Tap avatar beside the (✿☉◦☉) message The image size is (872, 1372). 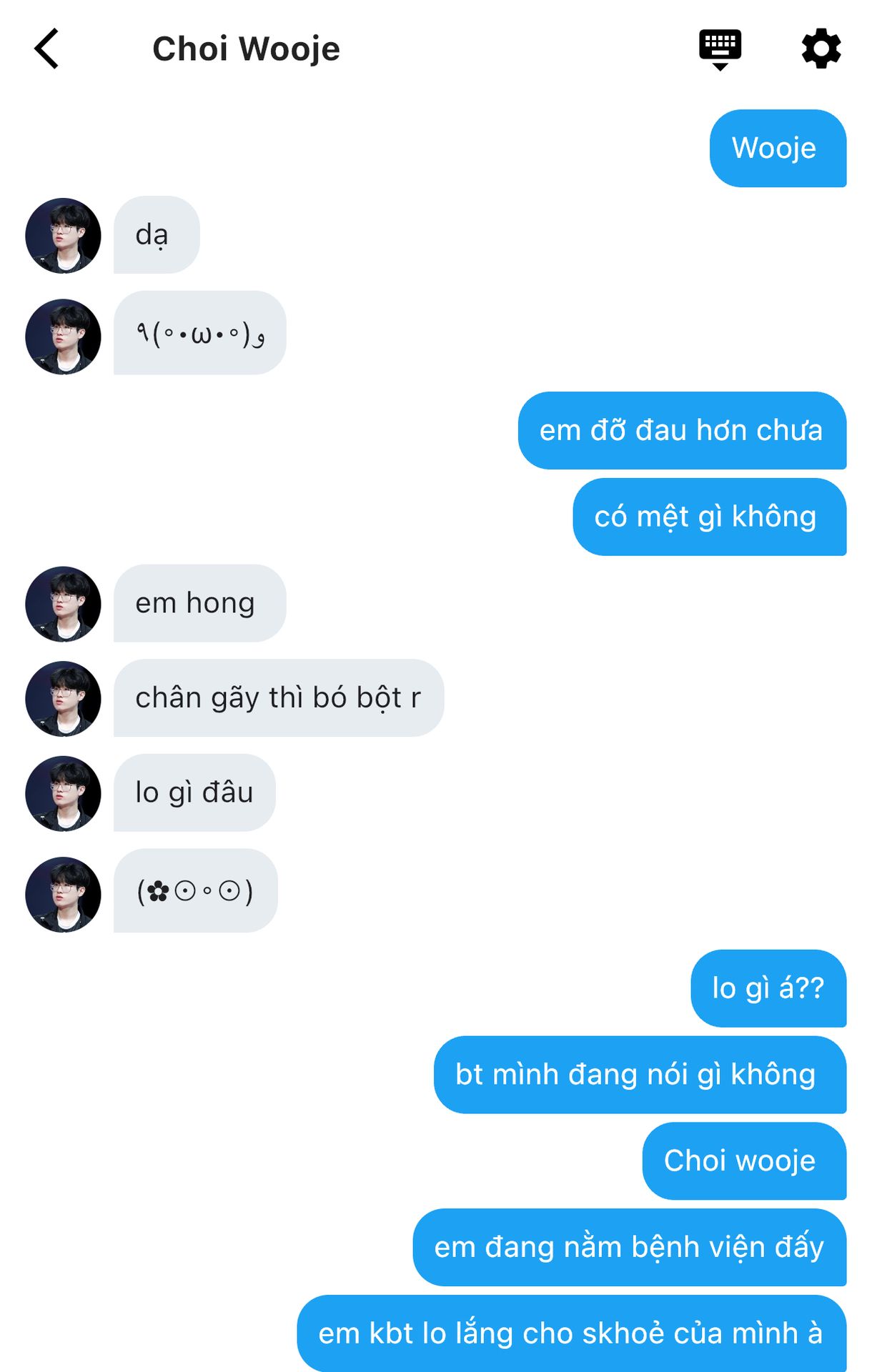[63, 894]
